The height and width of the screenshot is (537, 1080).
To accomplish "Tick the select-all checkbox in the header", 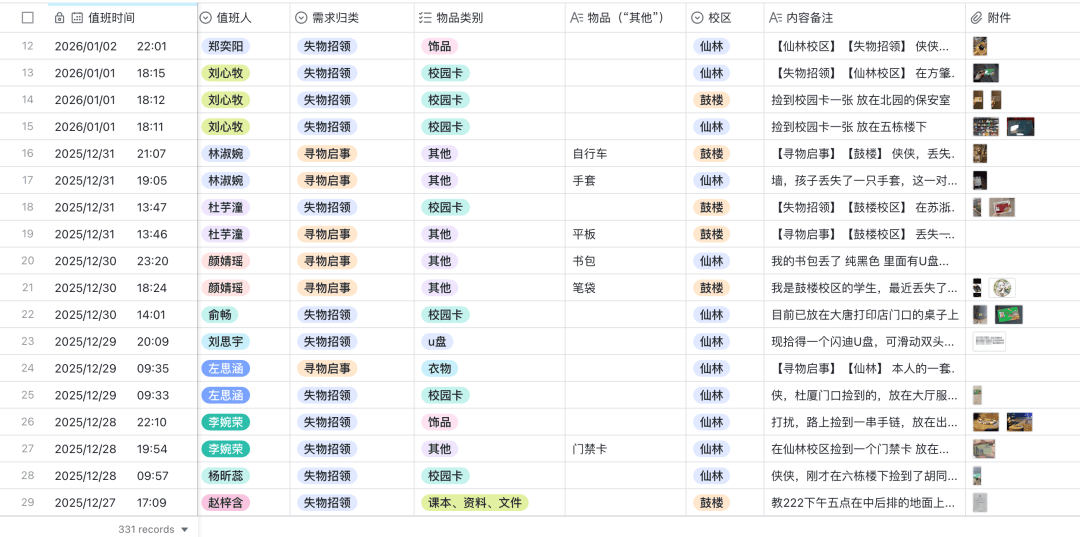I will pyautogui.click(x=27, y=18).
